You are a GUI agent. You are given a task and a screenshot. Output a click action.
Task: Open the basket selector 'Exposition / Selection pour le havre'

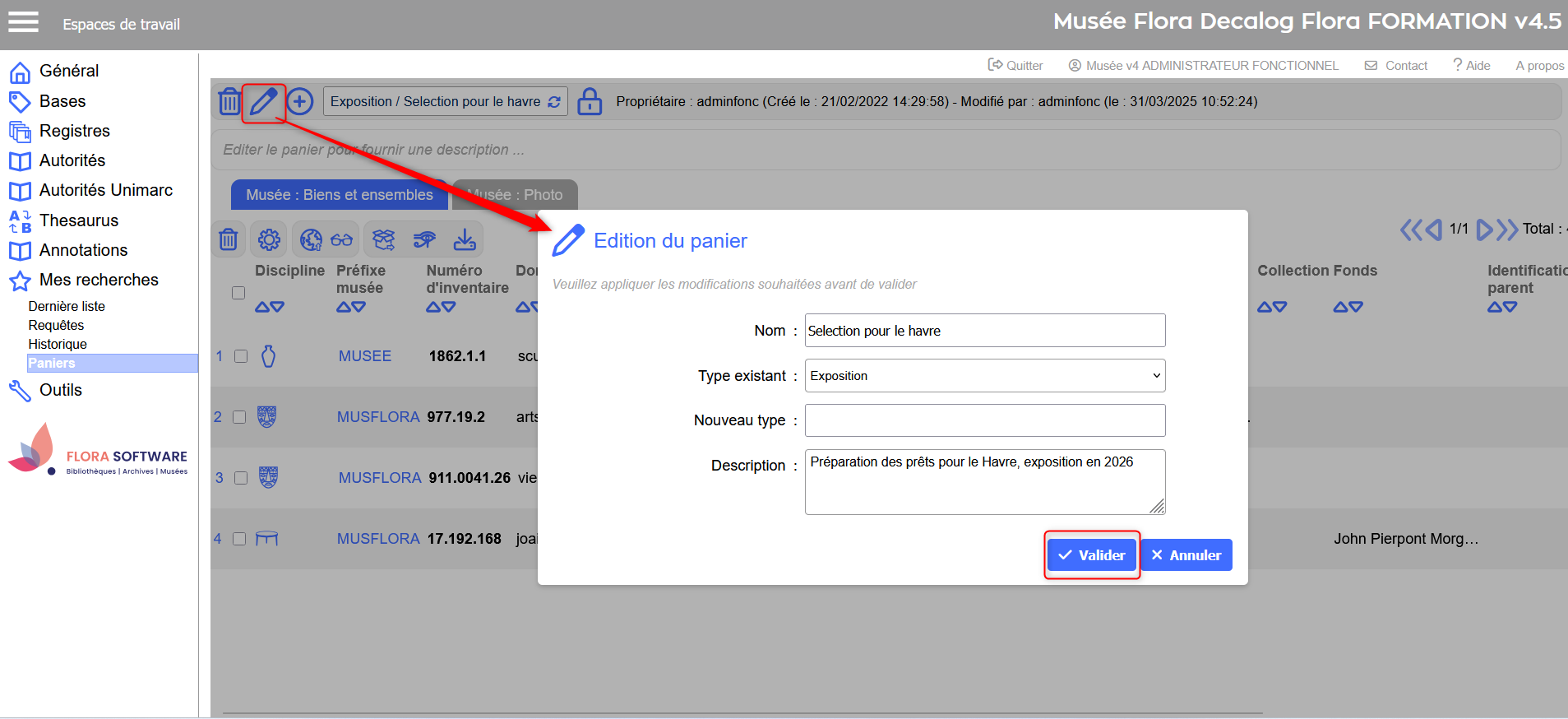pos(445,102)
